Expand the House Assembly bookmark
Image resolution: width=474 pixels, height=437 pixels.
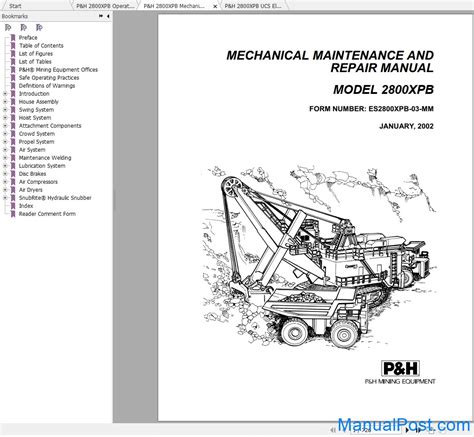coord(5,102)
